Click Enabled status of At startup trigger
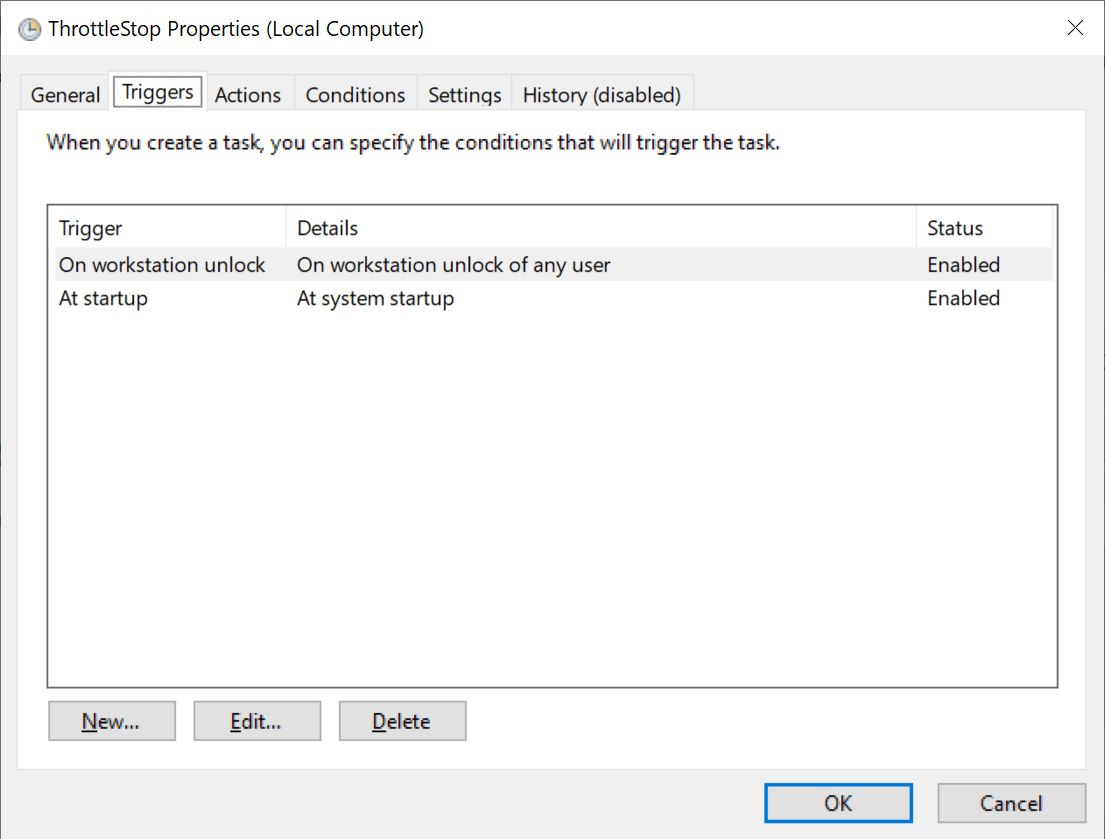The image size is (1105, 839). [963, 299]
